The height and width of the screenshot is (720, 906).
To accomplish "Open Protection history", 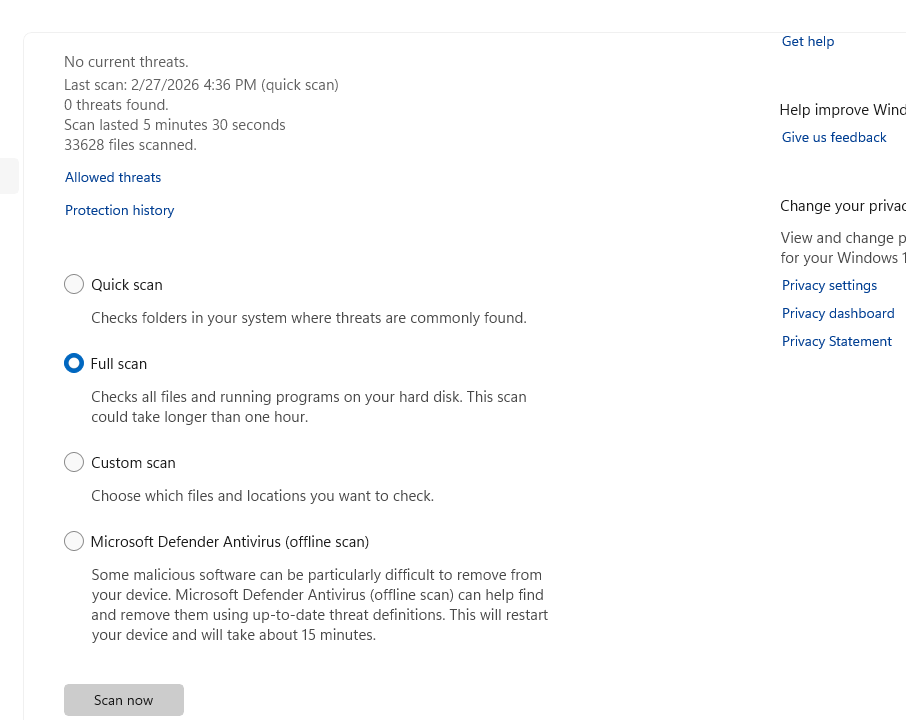I will 119,210.
